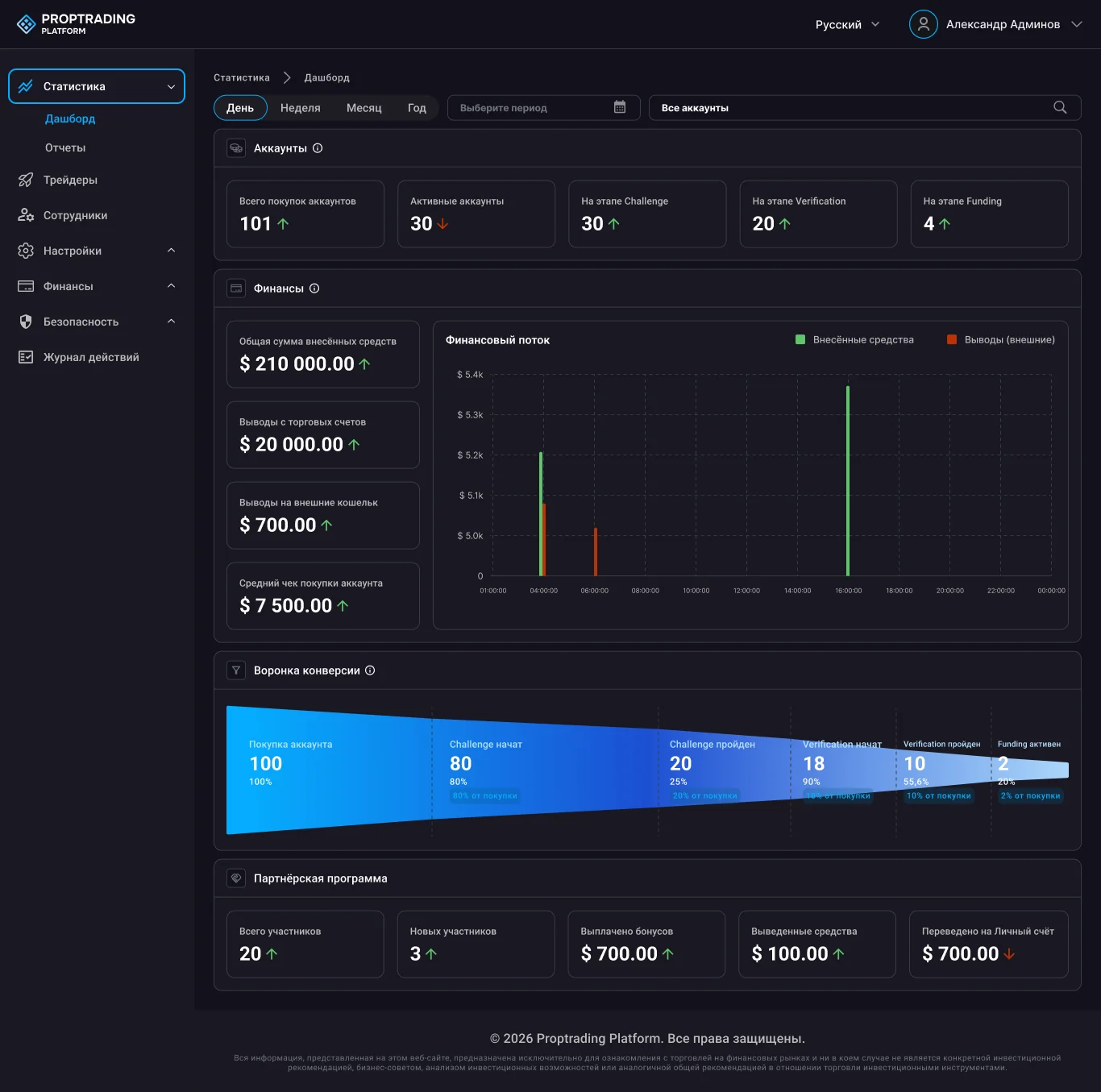Click the На этапе Challenge card
The image size is (1101, 1092).
click(x=647, y=214)
